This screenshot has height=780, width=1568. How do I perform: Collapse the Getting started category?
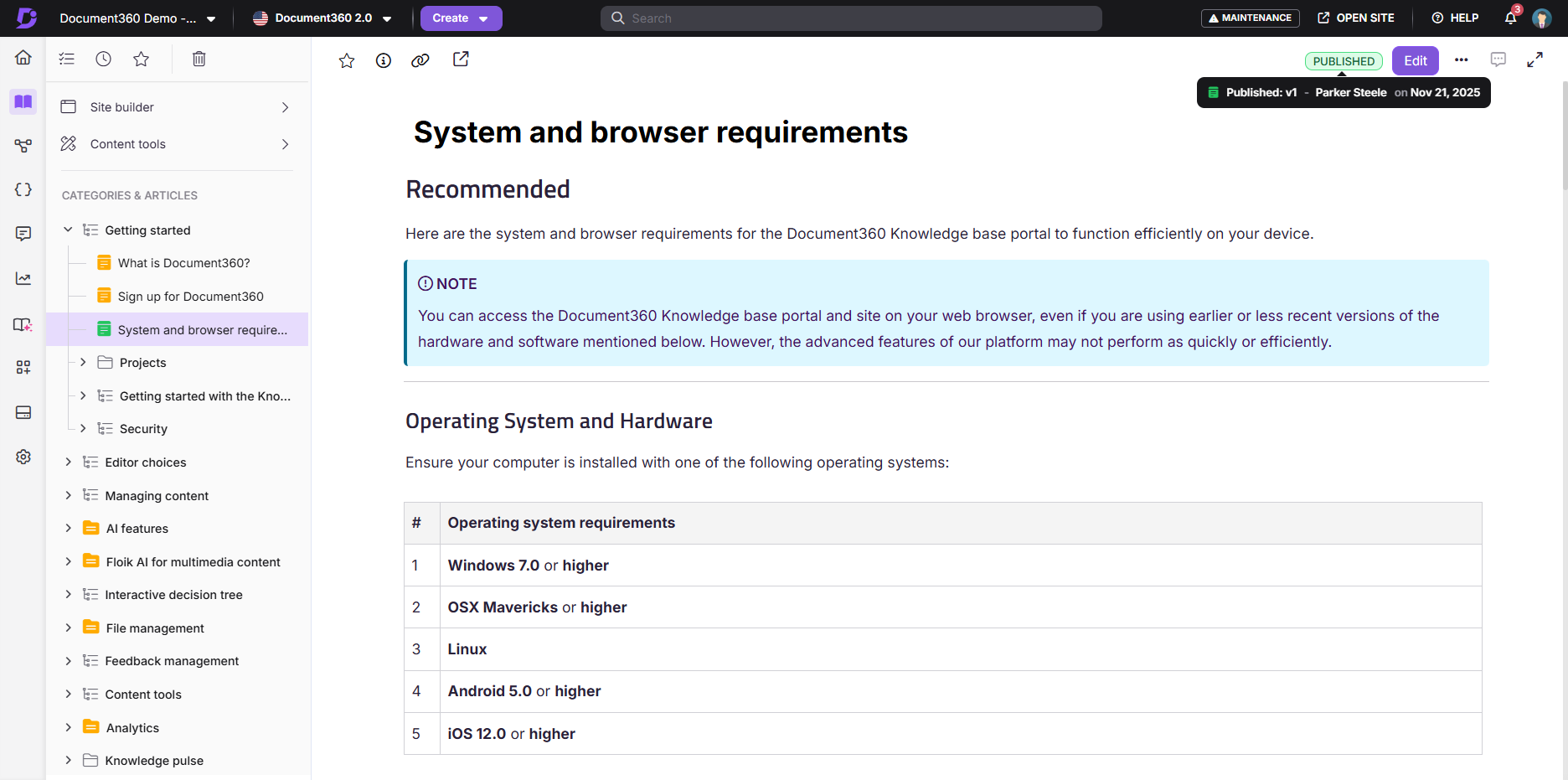[x=68, y=230]
